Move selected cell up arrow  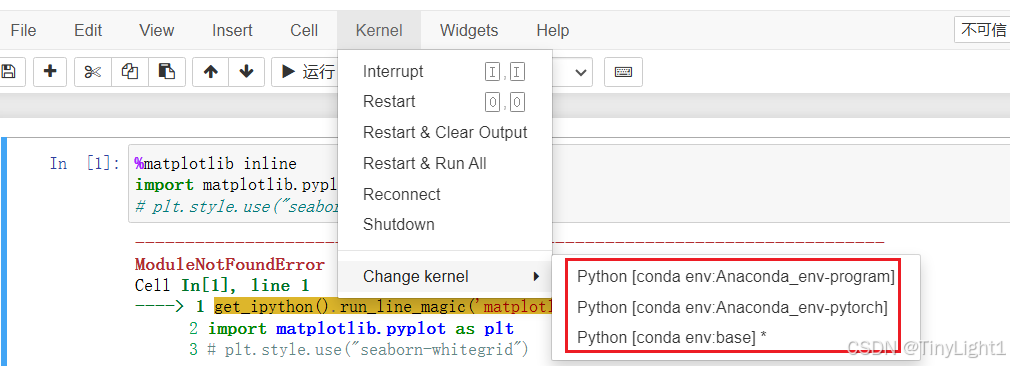click(x=211, y=72)
